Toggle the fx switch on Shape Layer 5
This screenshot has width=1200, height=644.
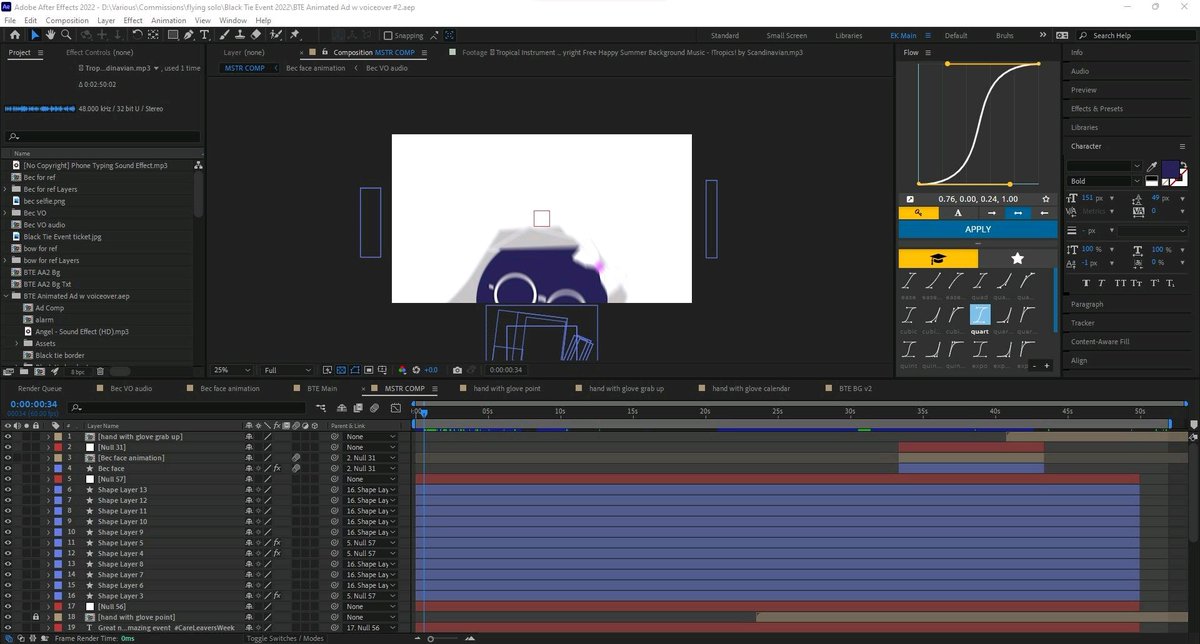276,543
